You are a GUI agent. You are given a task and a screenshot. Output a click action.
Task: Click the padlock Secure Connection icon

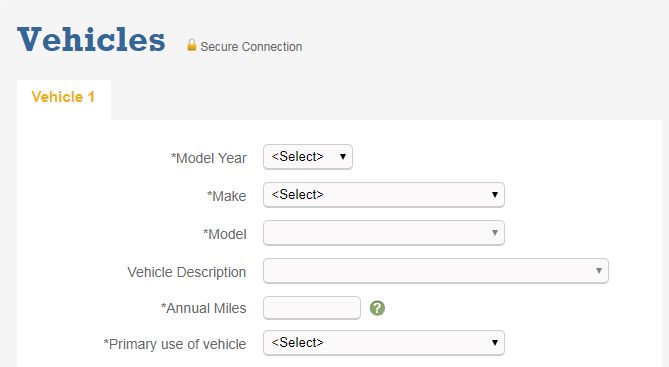(x=192, y=45)
